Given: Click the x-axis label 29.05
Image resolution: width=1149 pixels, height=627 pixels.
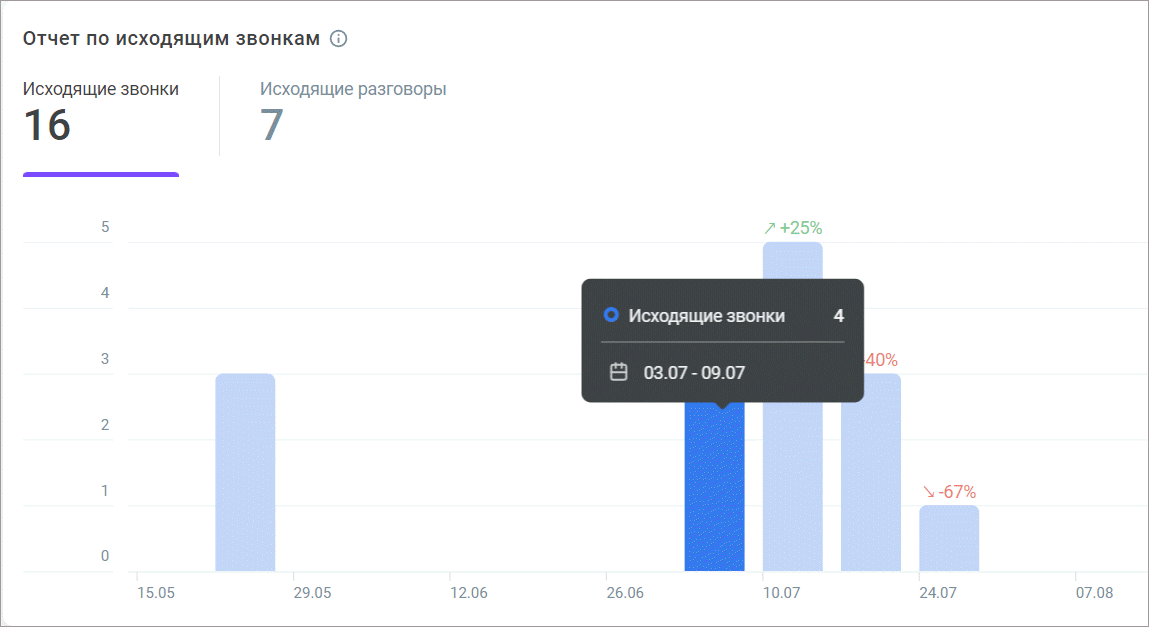Looking at the screenshot, I should click(312, 593).
